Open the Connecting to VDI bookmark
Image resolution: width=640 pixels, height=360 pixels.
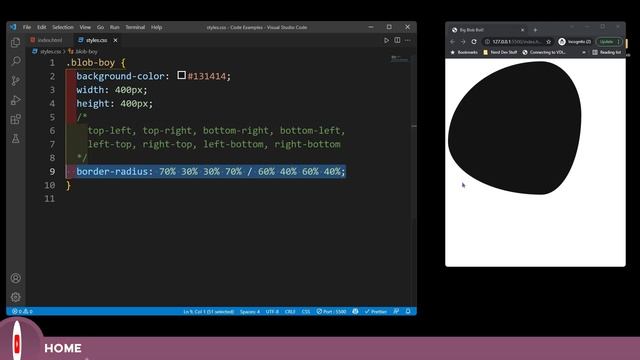click(x=544, y=52)
